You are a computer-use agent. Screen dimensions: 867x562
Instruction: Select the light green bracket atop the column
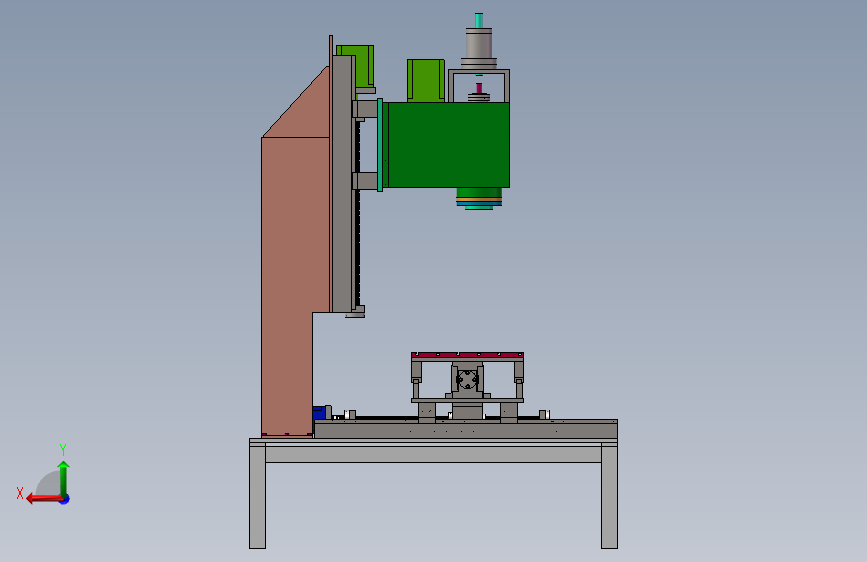[358, 65]
